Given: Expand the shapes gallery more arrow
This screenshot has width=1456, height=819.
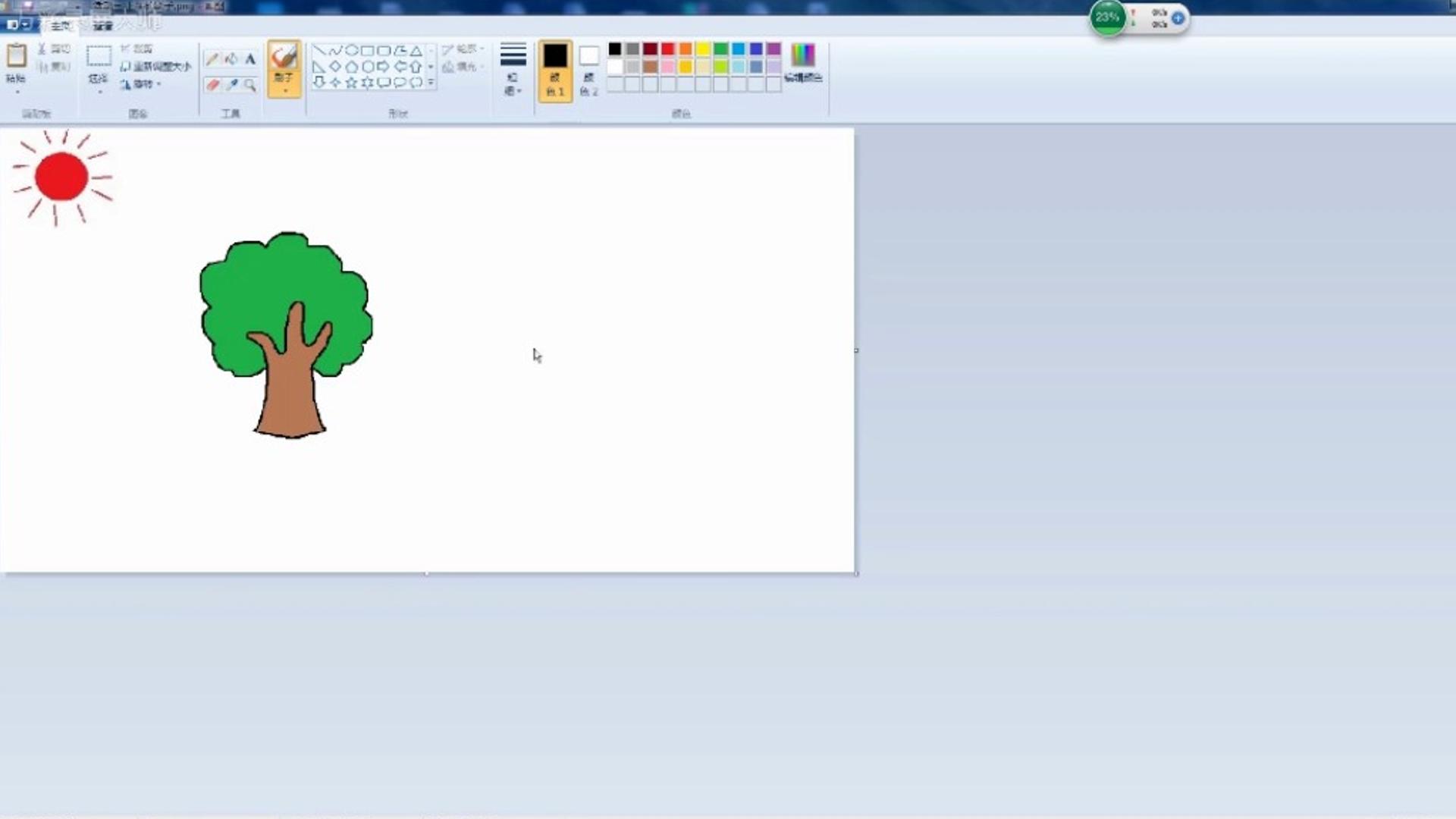Looking at the screenshot, I should click(x=431, y=83).
